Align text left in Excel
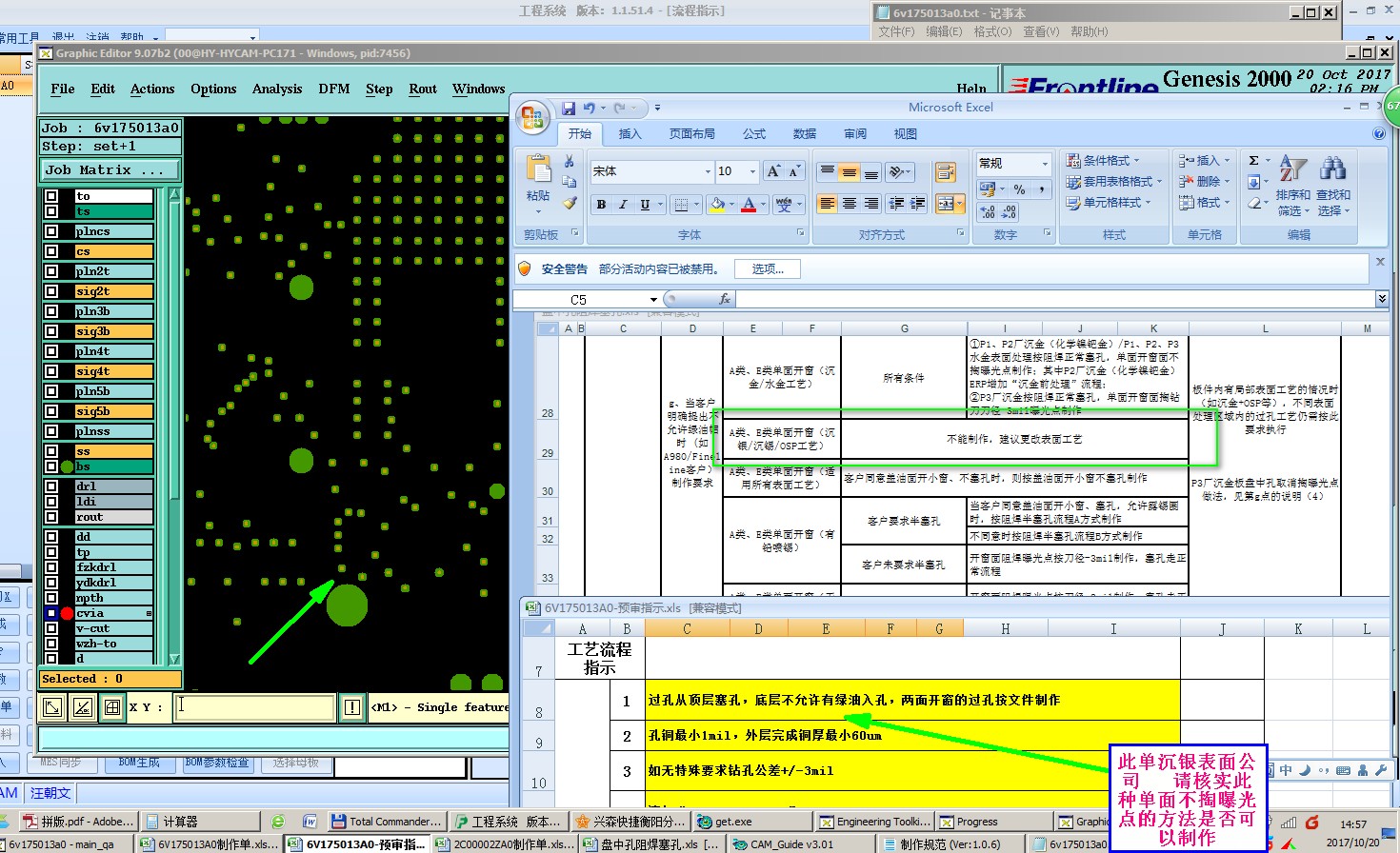Image resolution: width=1400 pixels, height=853 pixels. (x=827, y=204)
